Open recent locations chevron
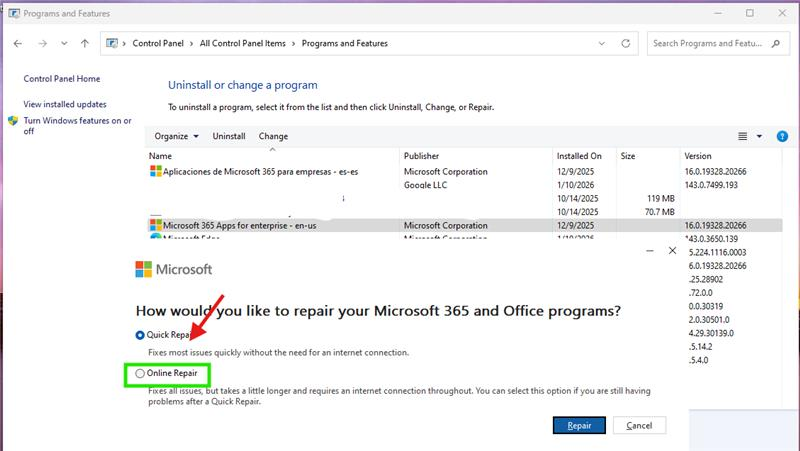Viewport: 800px width, 451px height. point(64,43)
